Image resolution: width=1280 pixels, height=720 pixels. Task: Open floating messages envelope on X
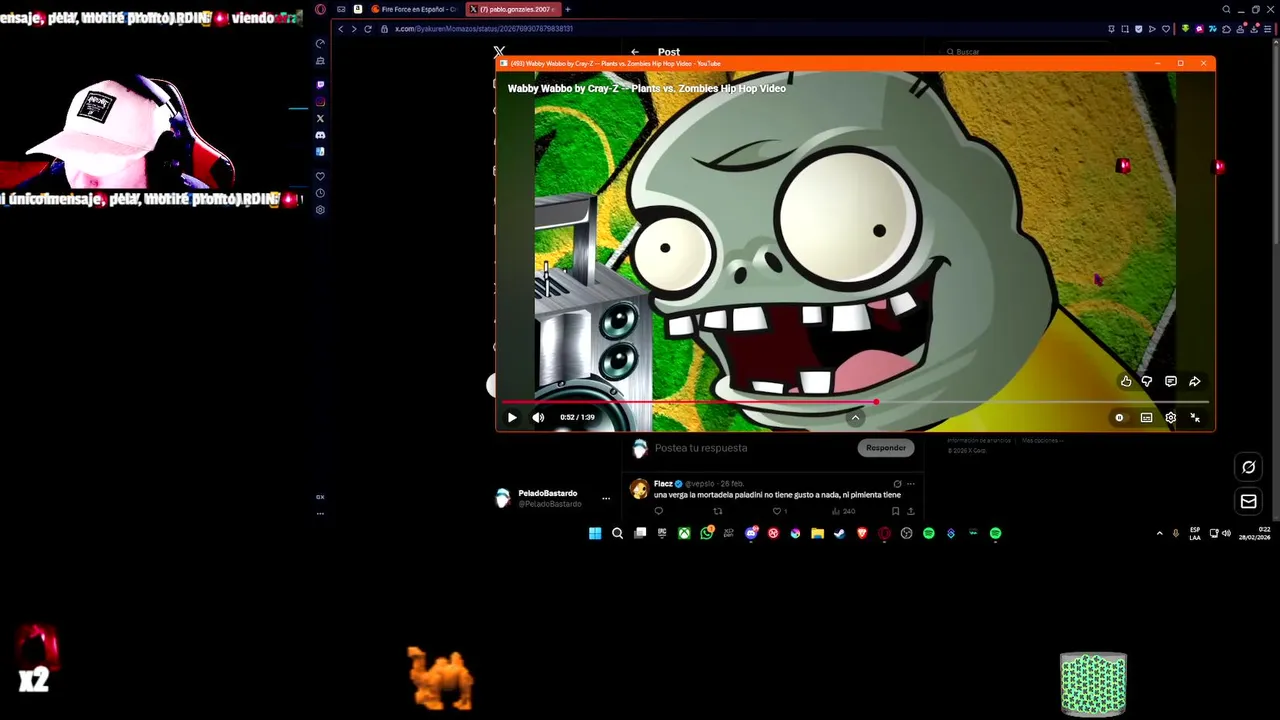coord(1249,502)
